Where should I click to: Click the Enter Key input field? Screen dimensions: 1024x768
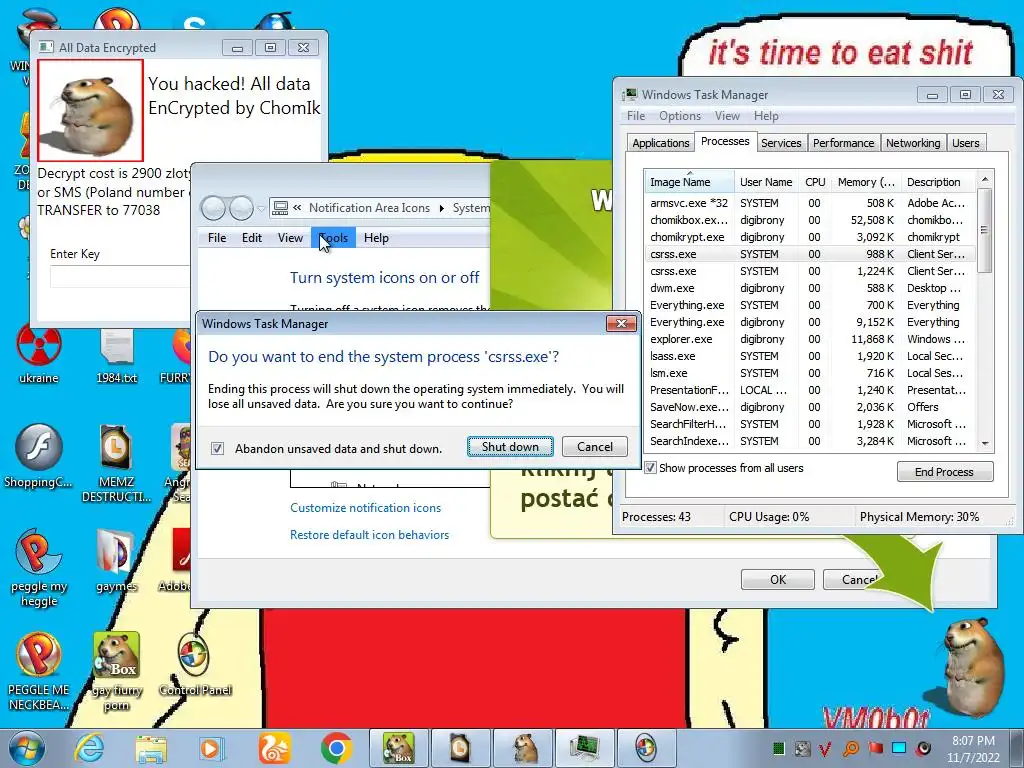[x=121, y=276]
